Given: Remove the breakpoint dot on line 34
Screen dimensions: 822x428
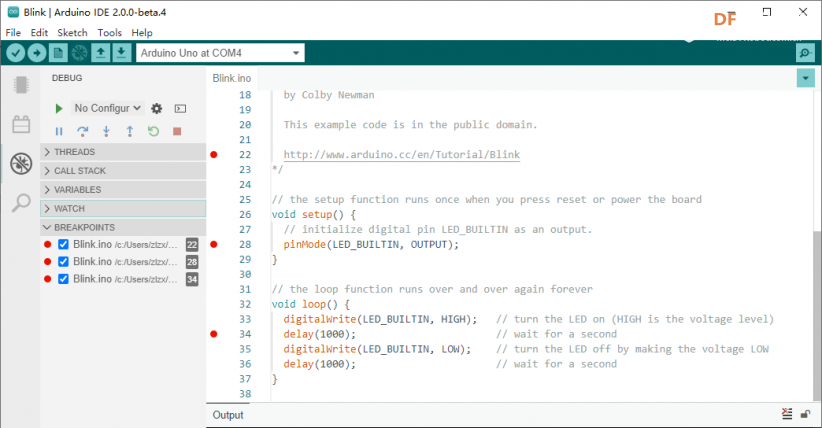Looking at the screenshot, I should pos(214,334).
